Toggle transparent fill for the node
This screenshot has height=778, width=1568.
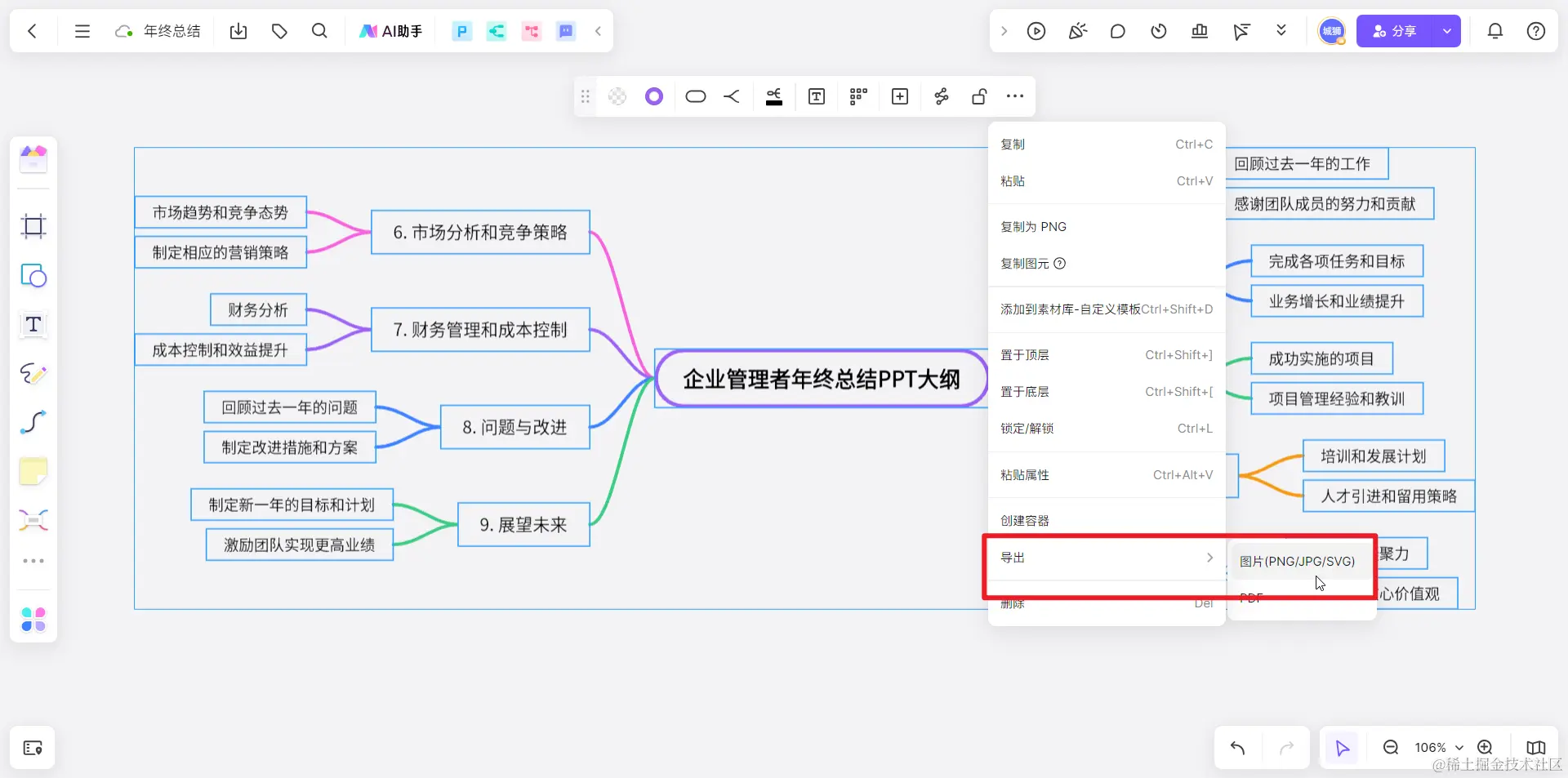click(x=617, y=96)
